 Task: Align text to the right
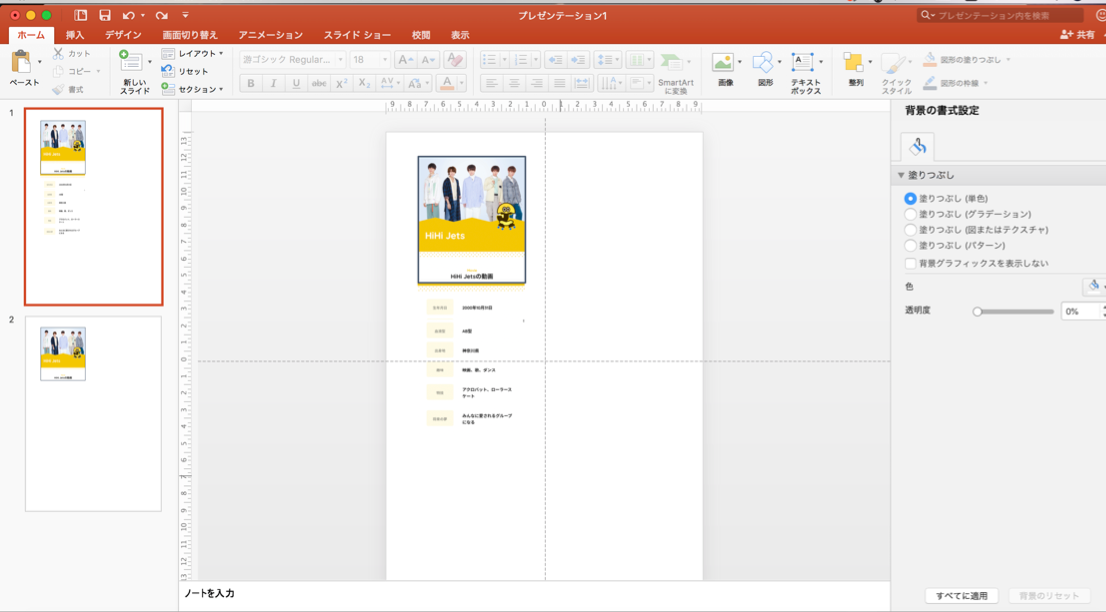coord(537,83)
